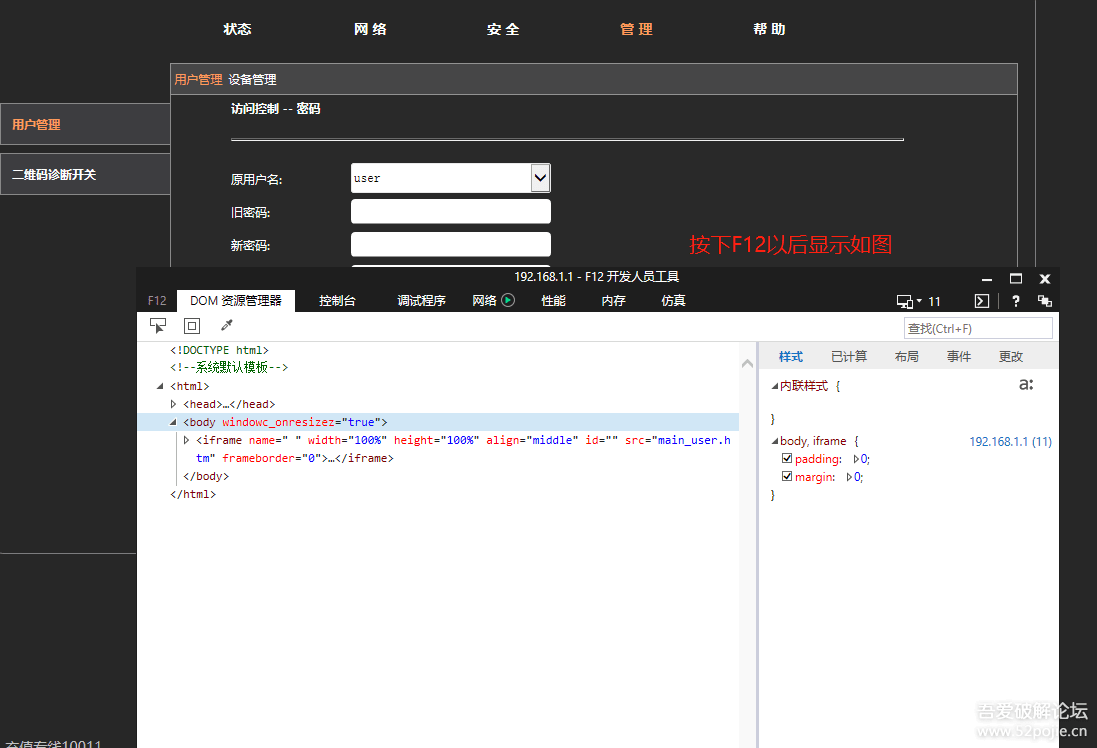The image size is (1097, 748).
Task: Unpin the developer tools window icon
Action: pyautogui.click(x=1045, y=301)
